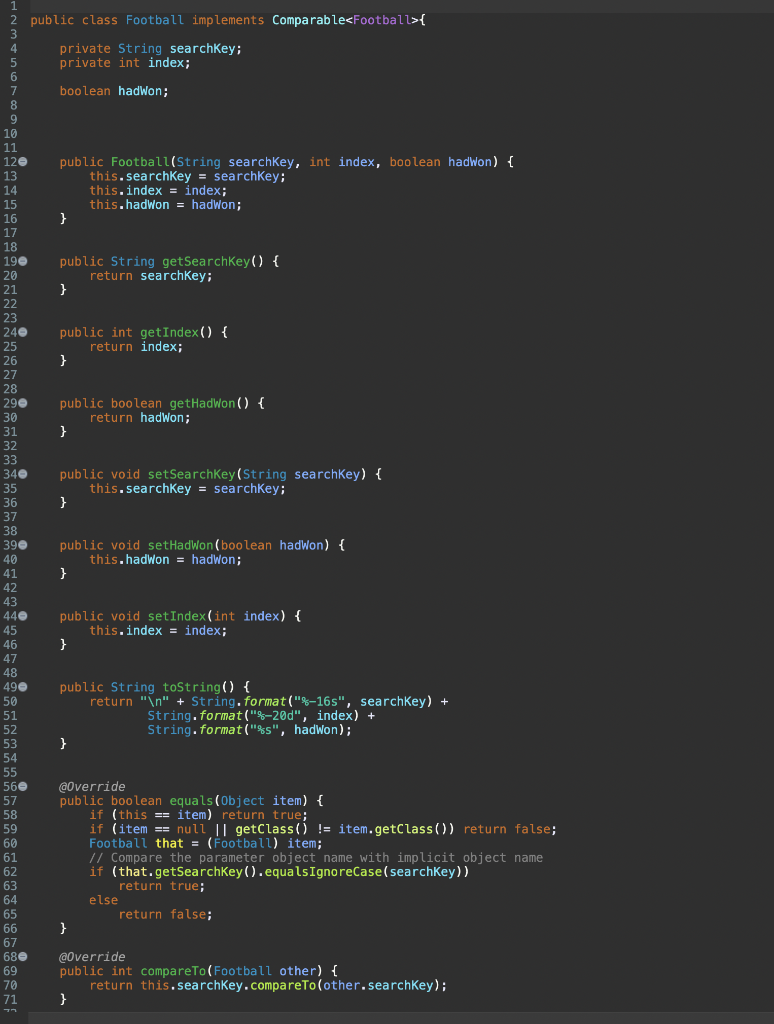Click equalsIgnoreCase on line 62
This screenshot has height=1024, width=774.
point(323,872)
